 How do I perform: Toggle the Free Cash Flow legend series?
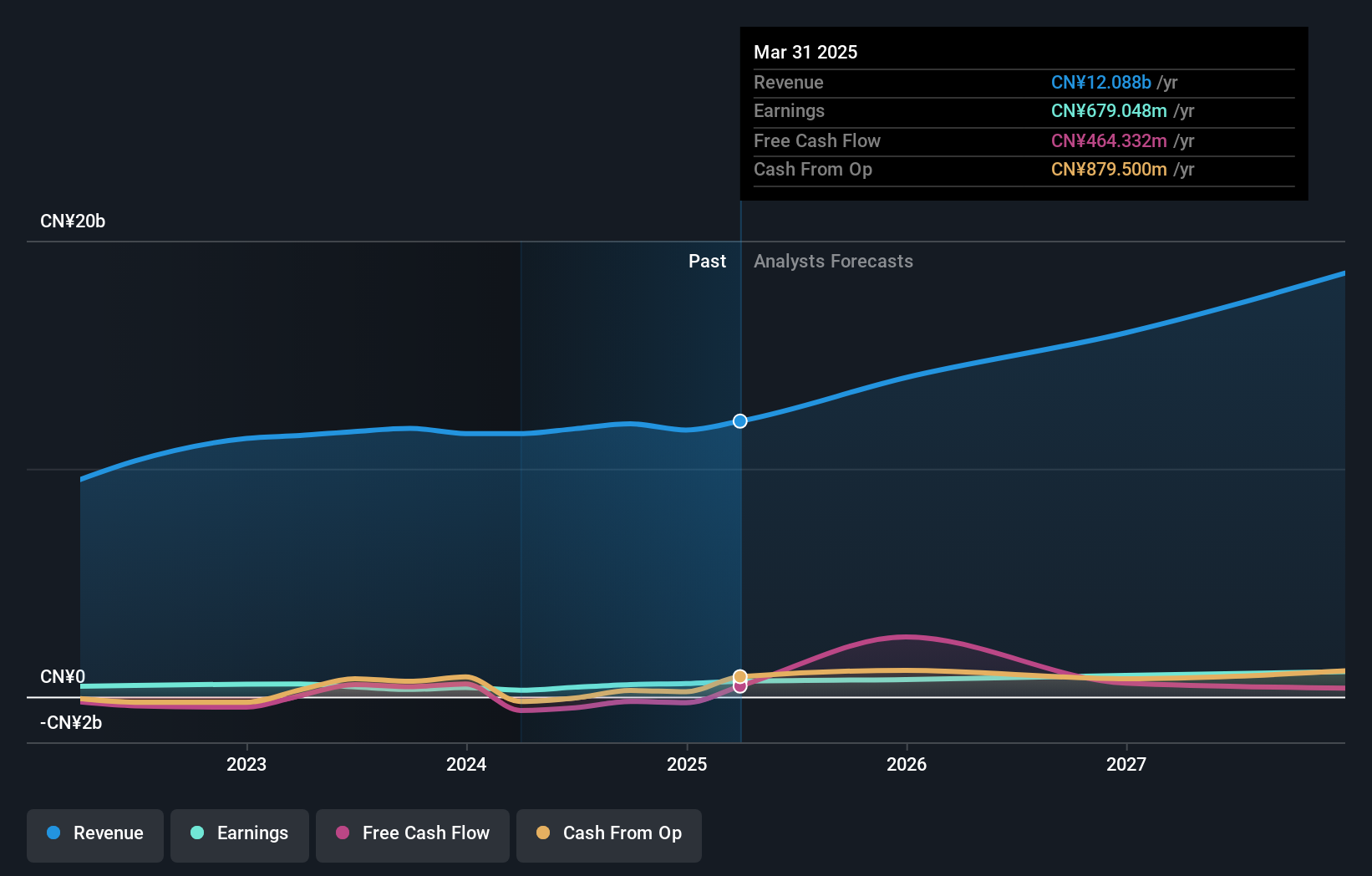coord(413,835)
